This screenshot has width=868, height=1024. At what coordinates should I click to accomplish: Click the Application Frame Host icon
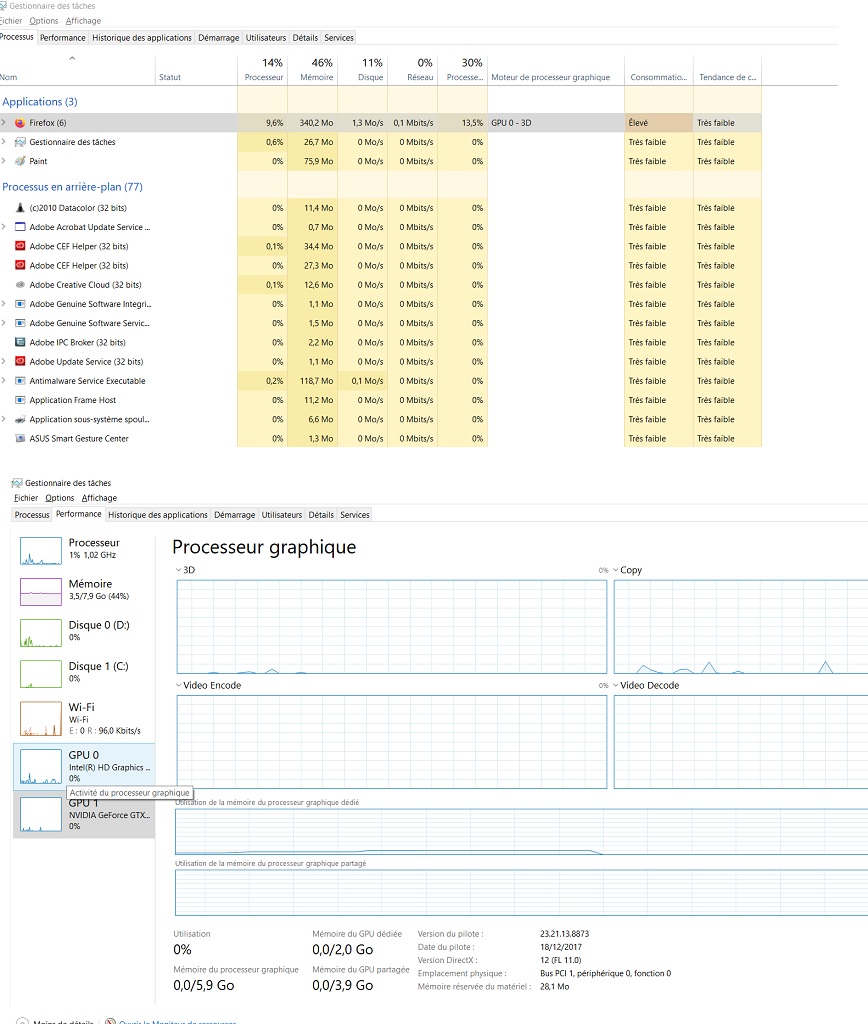[x=20, y=400]
